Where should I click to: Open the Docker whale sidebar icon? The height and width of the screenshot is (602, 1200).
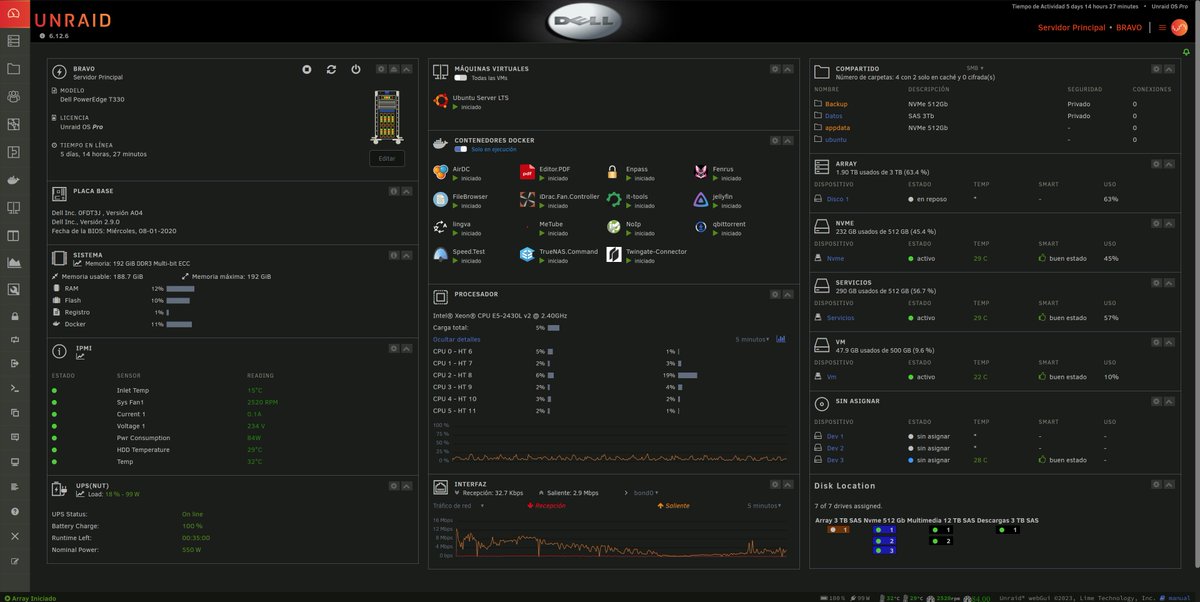[14, 180]
